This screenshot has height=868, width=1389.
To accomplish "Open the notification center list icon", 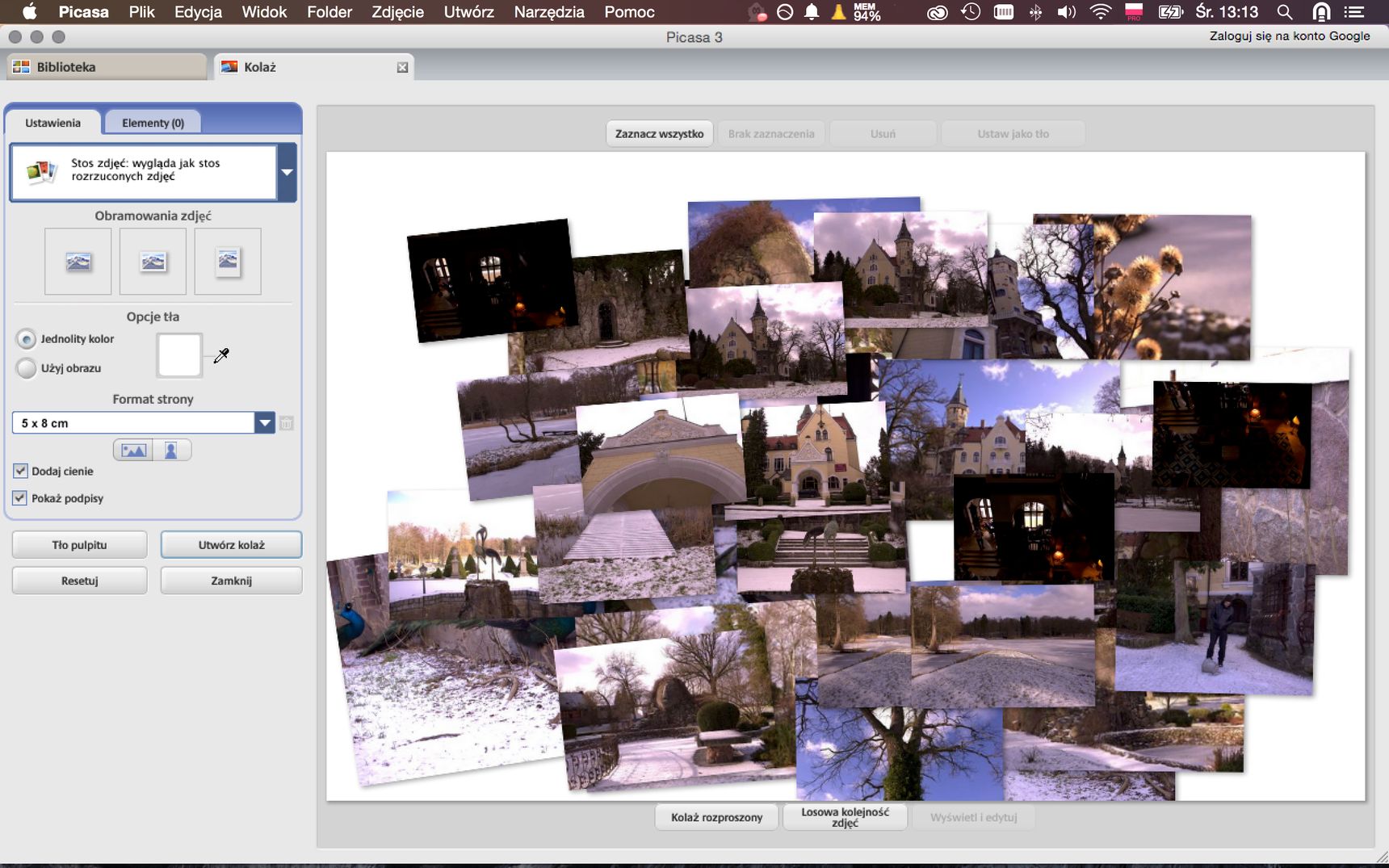I will (x=1354, y=12).
